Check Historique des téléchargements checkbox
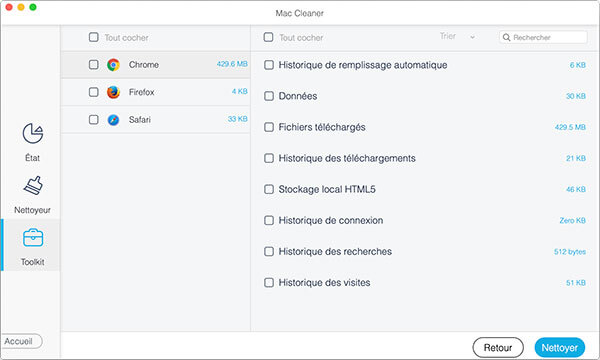Viewport: 600px width, 360px height. coord(269,158)
